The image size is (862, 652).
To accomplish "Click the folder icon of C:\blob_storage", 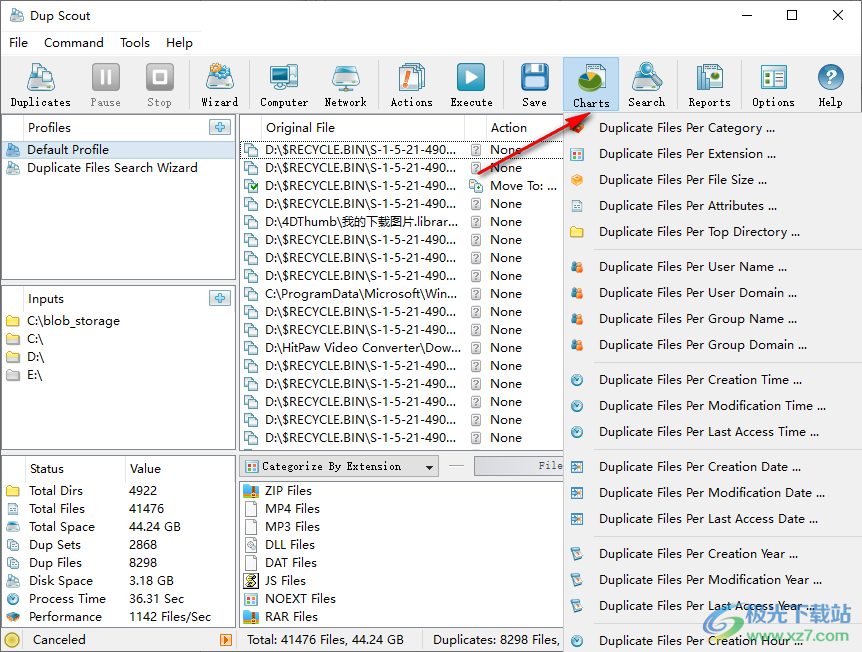I will point(13,321).
